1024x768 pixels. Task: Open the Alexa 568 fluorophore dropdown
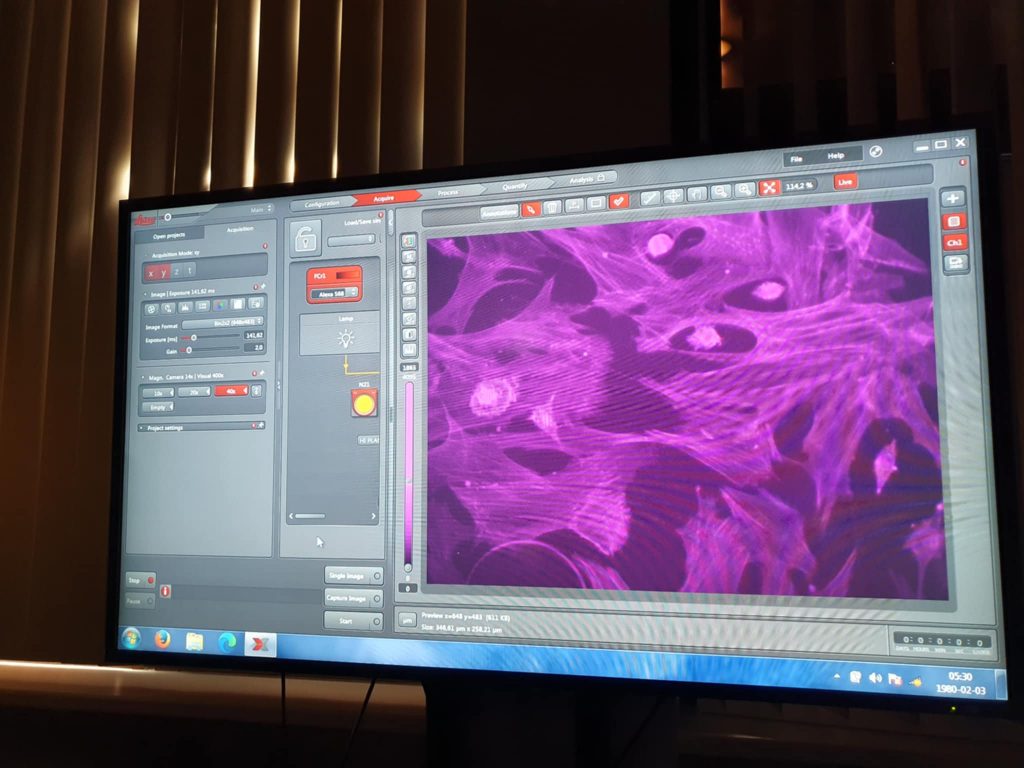(x=334, y=294)
